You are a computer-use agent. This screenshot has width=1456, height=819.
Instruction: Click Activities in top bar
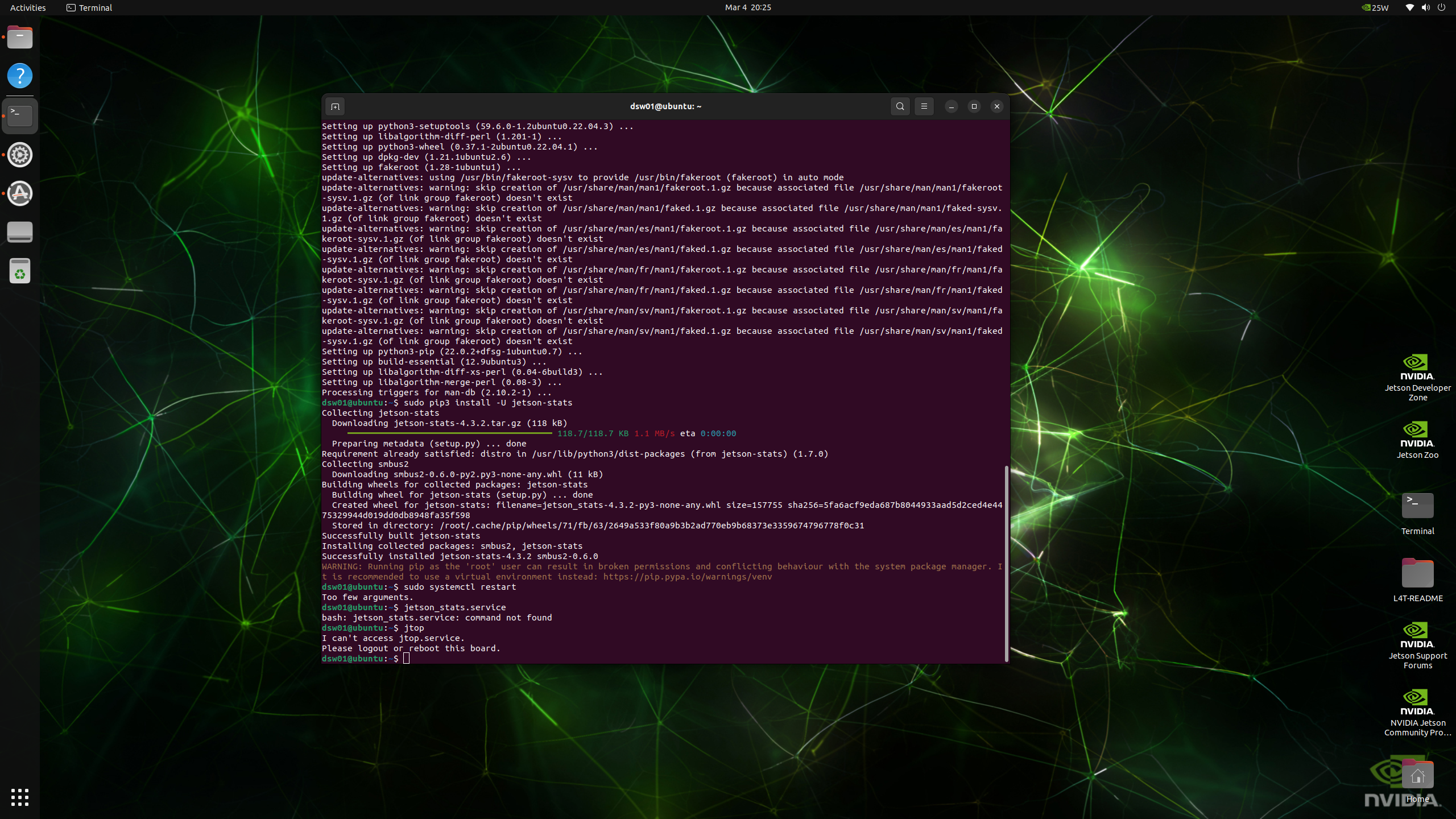click(28, 7)
